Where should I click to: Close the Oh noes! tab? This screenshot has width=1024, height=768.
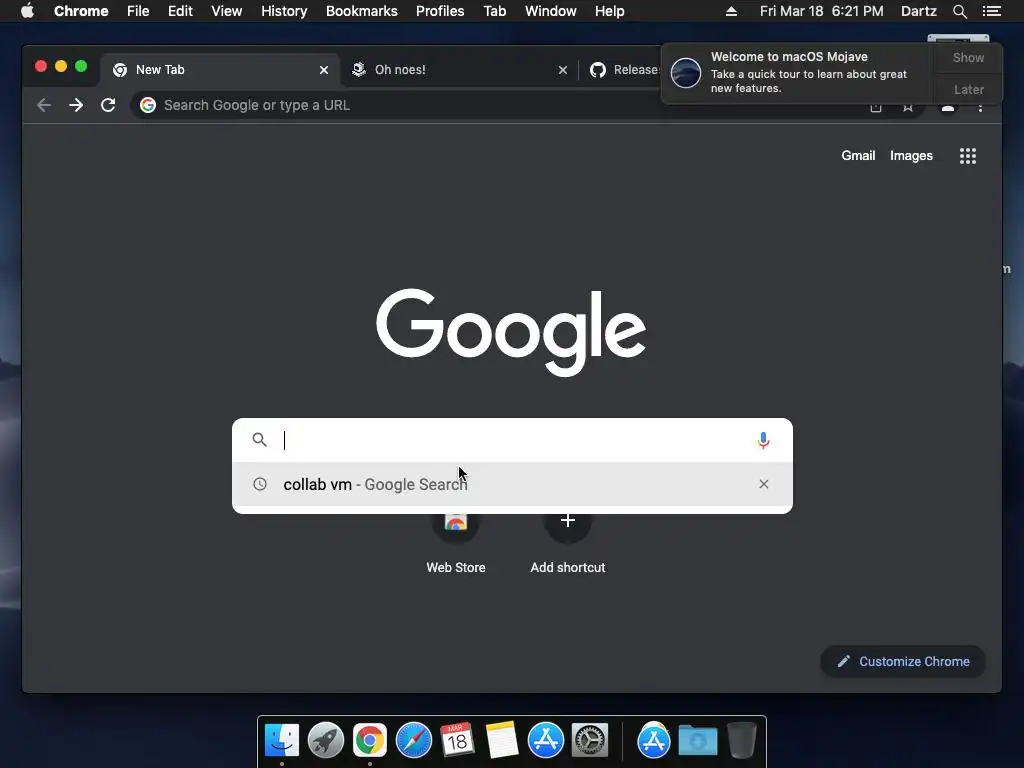(563, 70)
